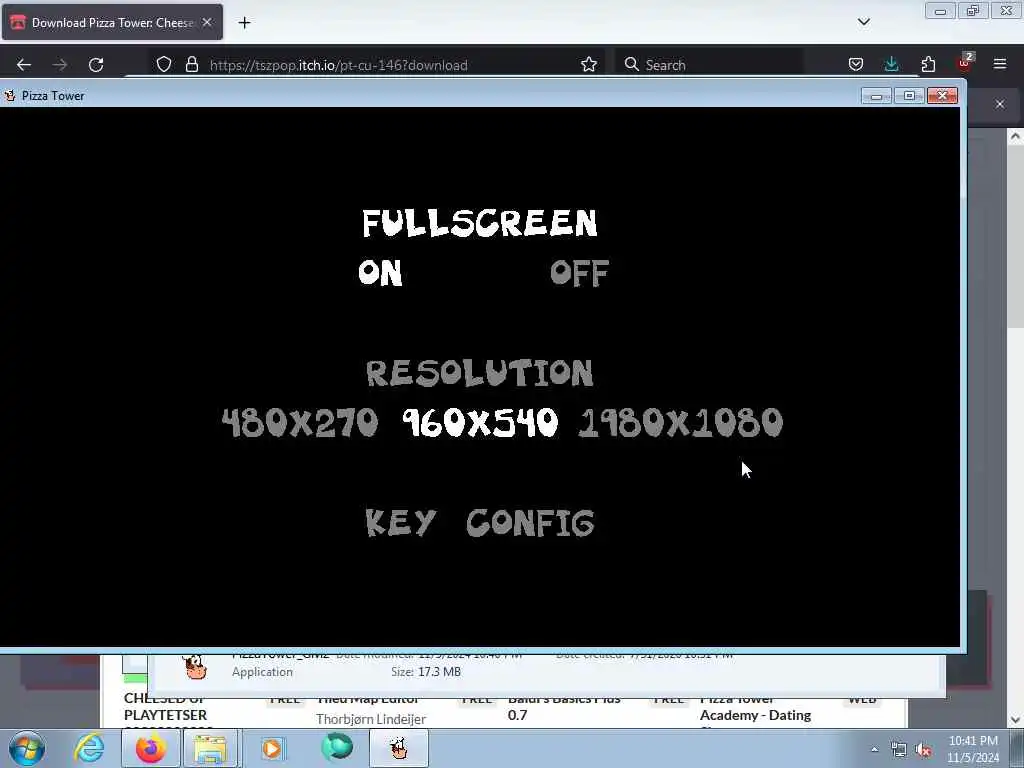Switch to Pizza Tower taskbar button
Viewport: 1024px width, 768px height.
(x=399, y=748)
